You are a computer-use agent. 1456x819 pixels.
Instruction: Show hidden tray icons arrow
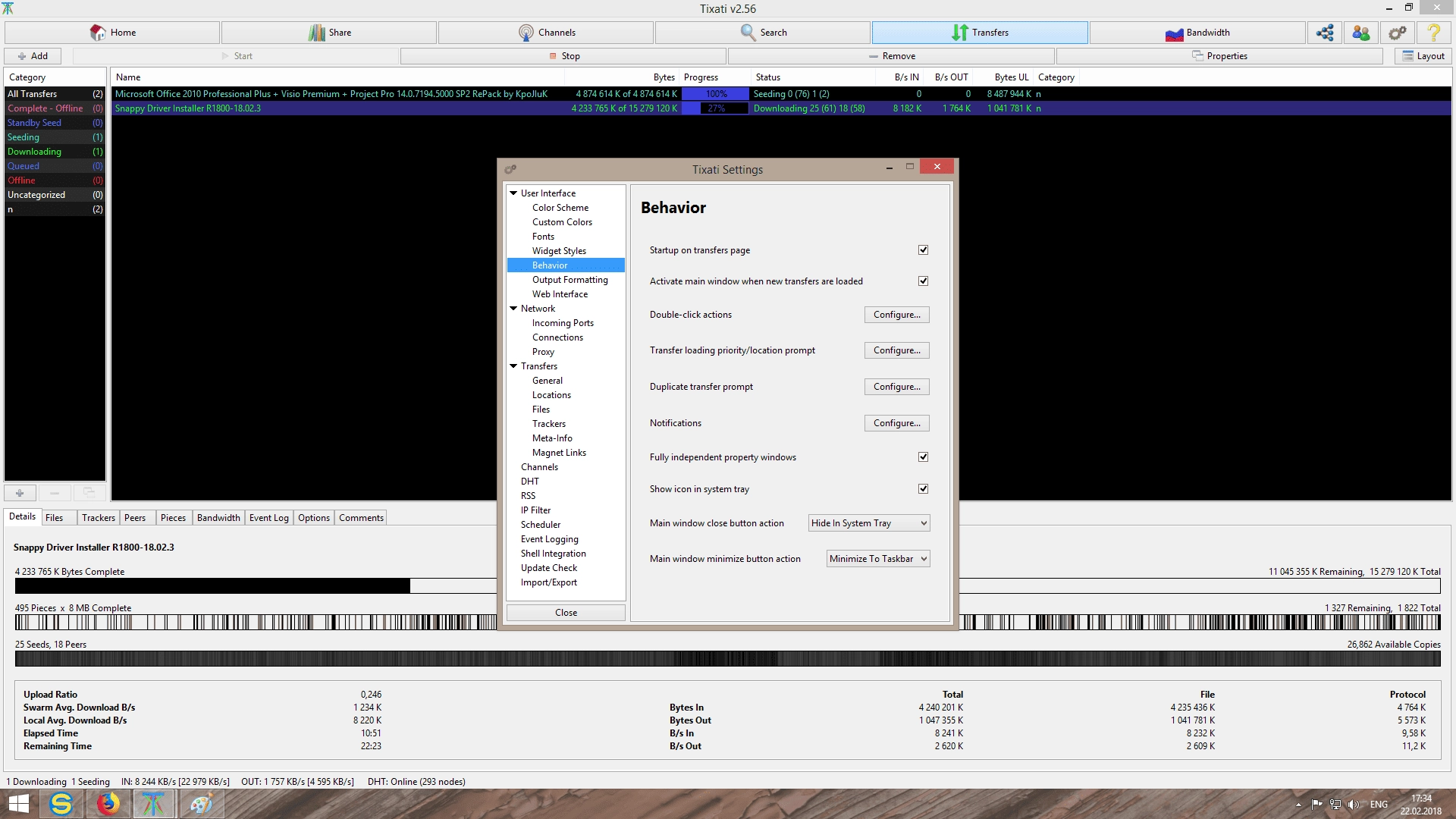click(1298, 805)
